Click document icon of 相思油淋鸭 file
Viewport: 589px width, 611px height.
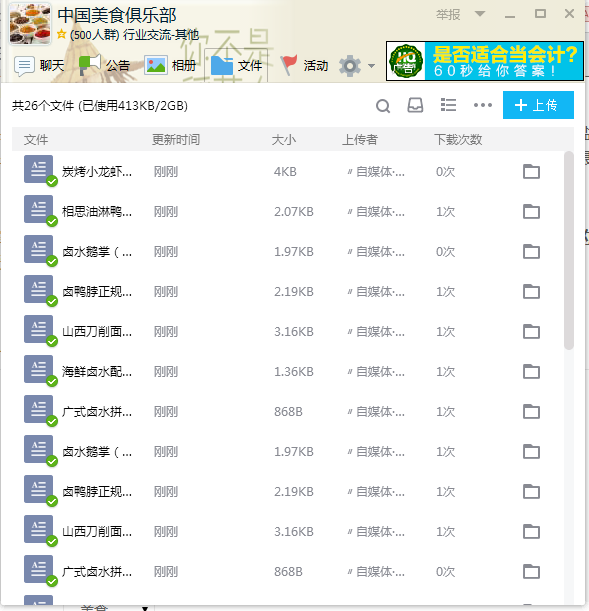tap(39, 210)
